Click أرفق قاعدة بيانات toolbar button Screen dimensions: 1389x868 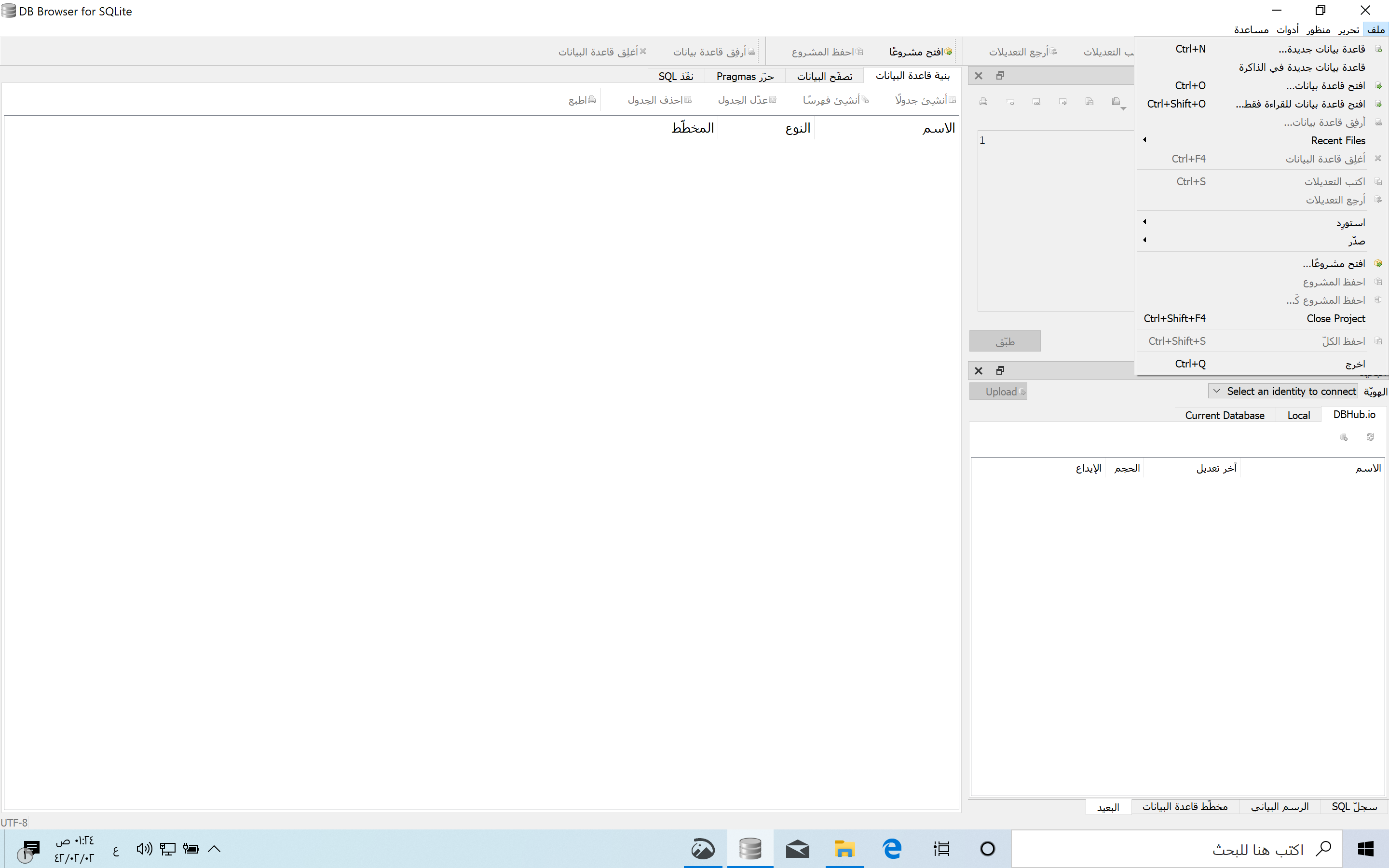713,52
